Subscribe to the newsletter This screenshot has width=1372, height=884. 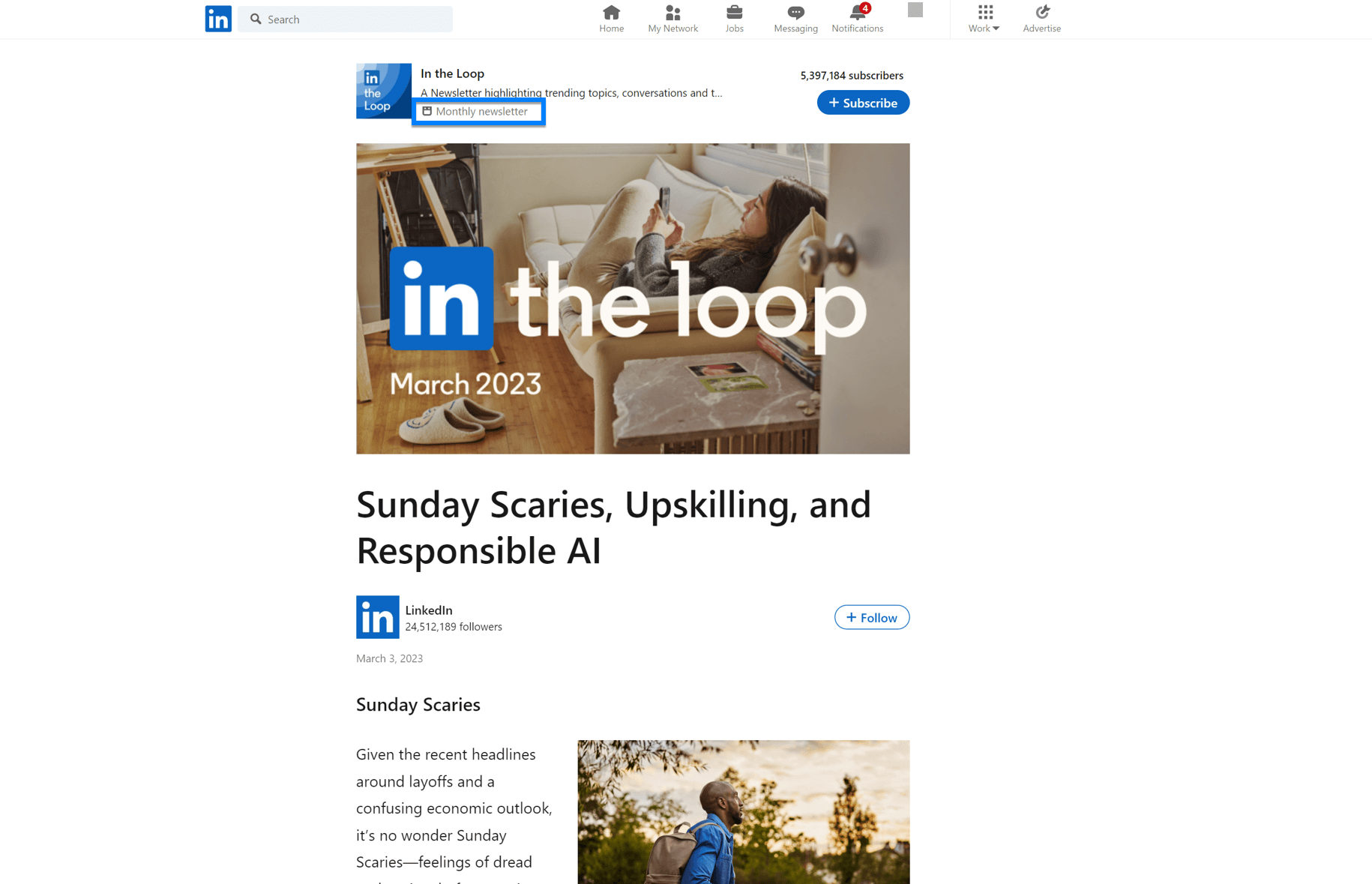(x=863, y=103)
